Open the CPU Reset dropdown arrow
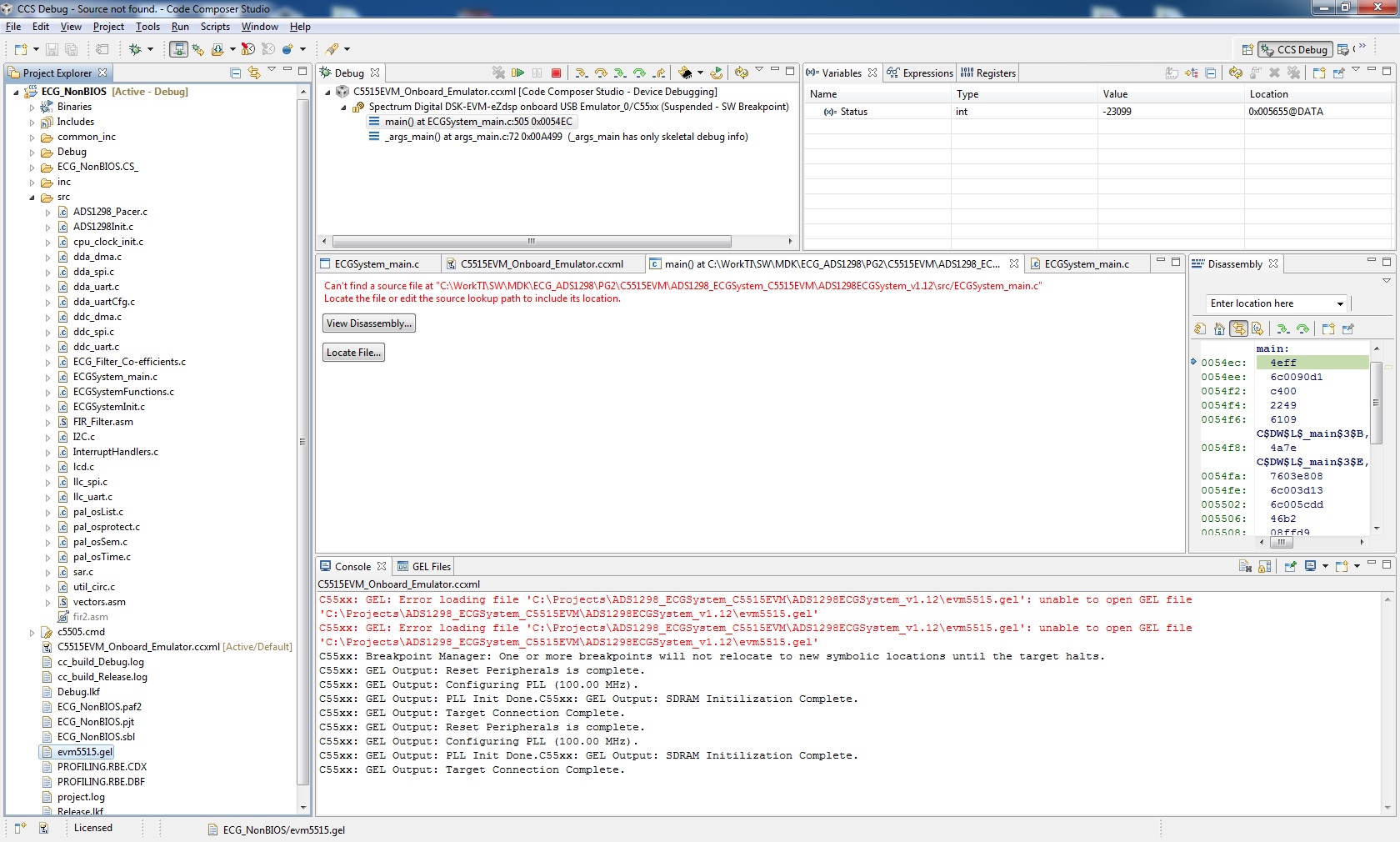Screen dimensions: 1400x842 coord(700,73)
